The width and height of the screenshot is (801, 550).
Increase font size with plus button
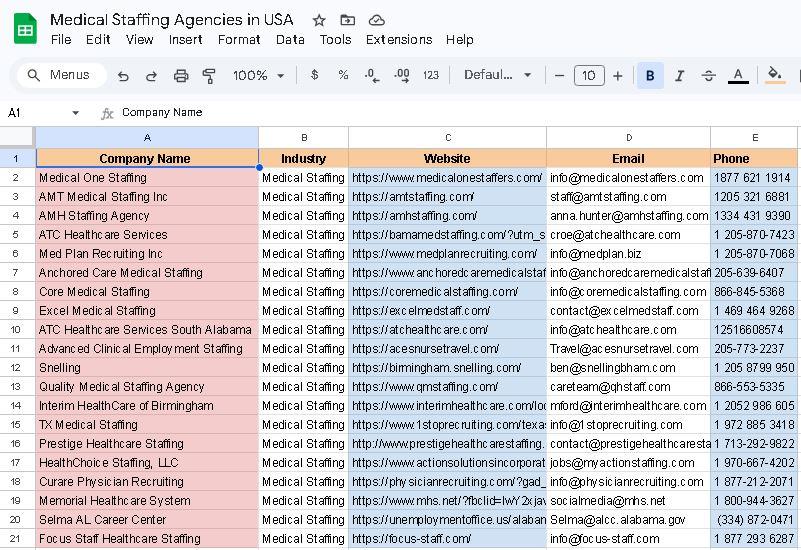(618, 76)
